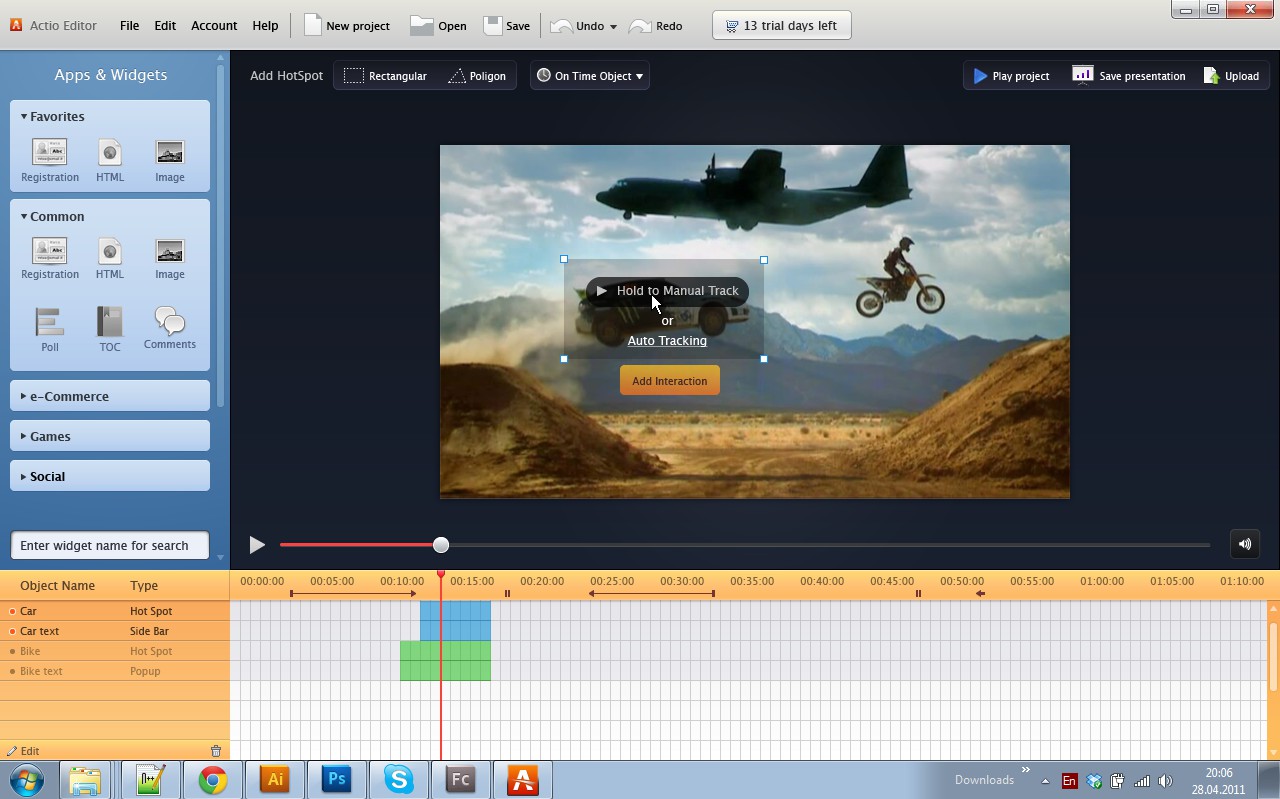
Task: Select the Car row in object list
Action: pyautogui.click(x=115, y=611)
